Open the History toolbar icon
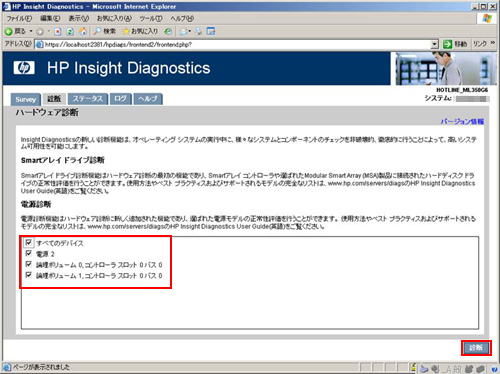This screenshot has width=500, height=374. tap(168, 31)
